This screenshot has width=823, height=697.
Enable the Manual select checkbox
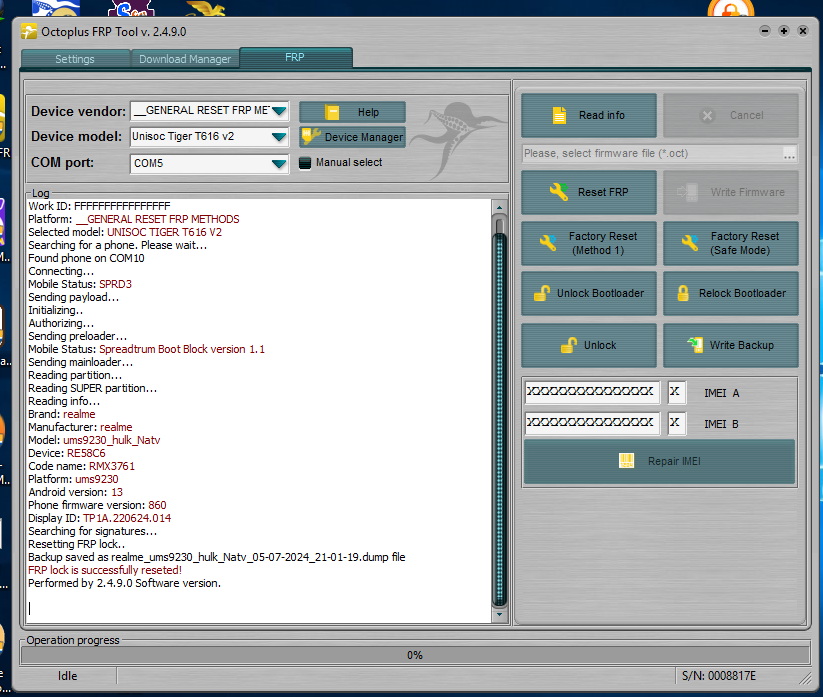(x=307, y=163)
